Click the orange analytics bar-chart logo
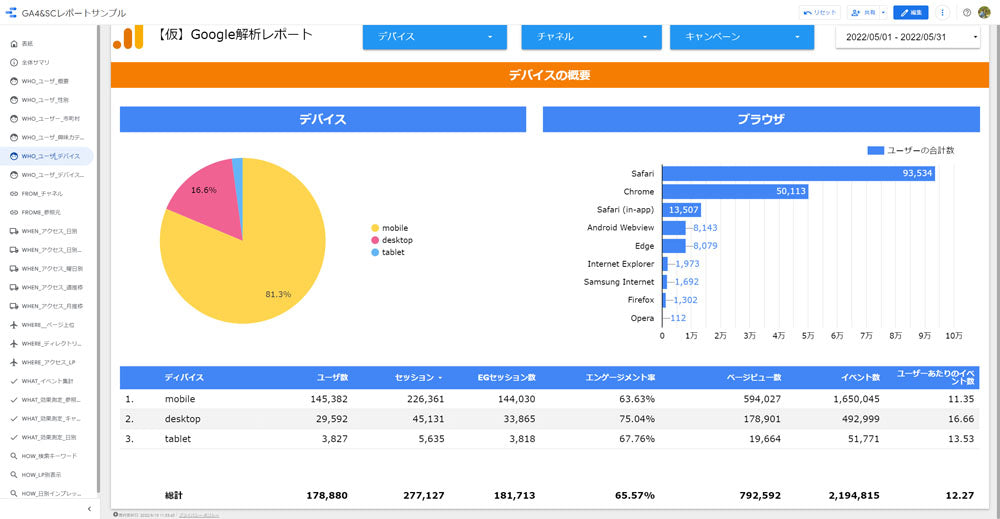Viewport: 1000px width, 519px height. (128, 37)
